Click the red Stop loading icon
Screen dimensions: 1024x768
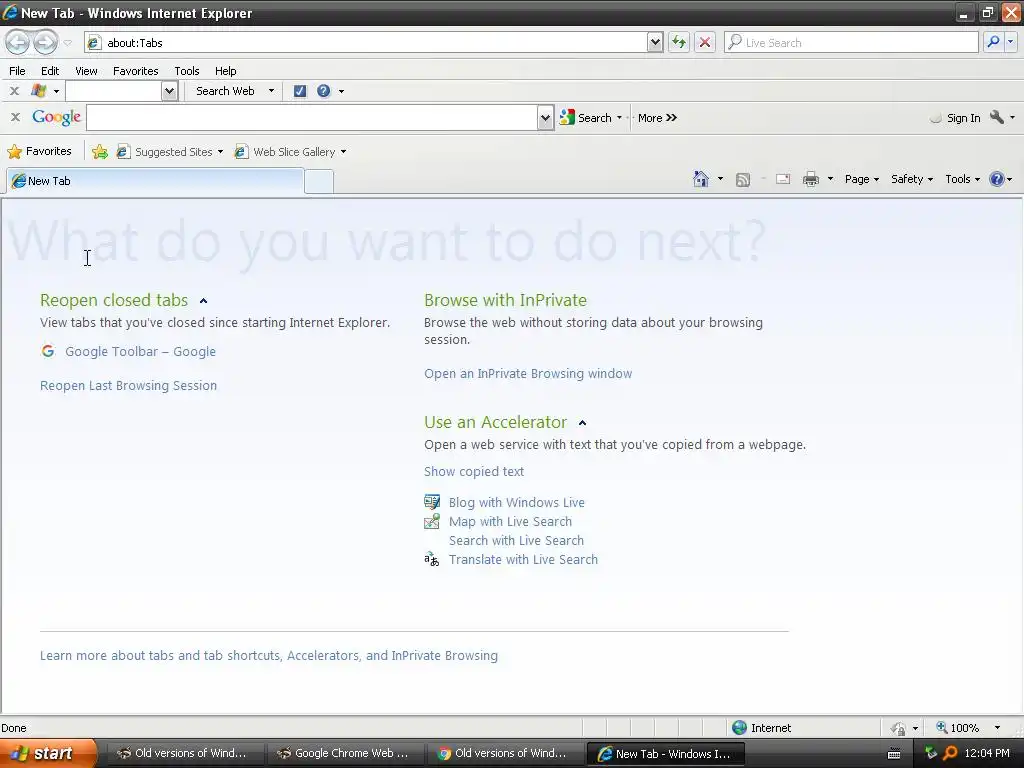[705, 42]
